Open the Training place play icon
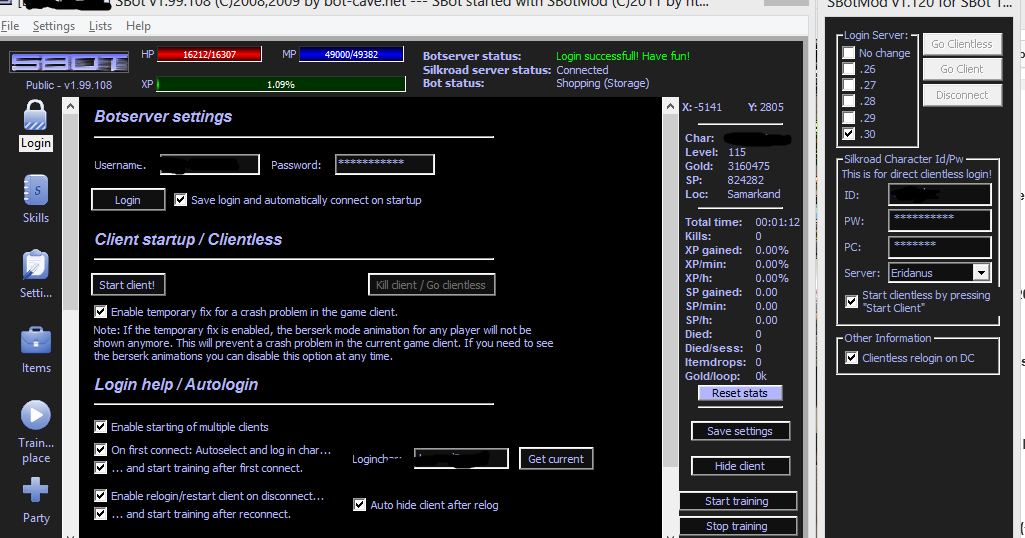 tap(35, 415)
